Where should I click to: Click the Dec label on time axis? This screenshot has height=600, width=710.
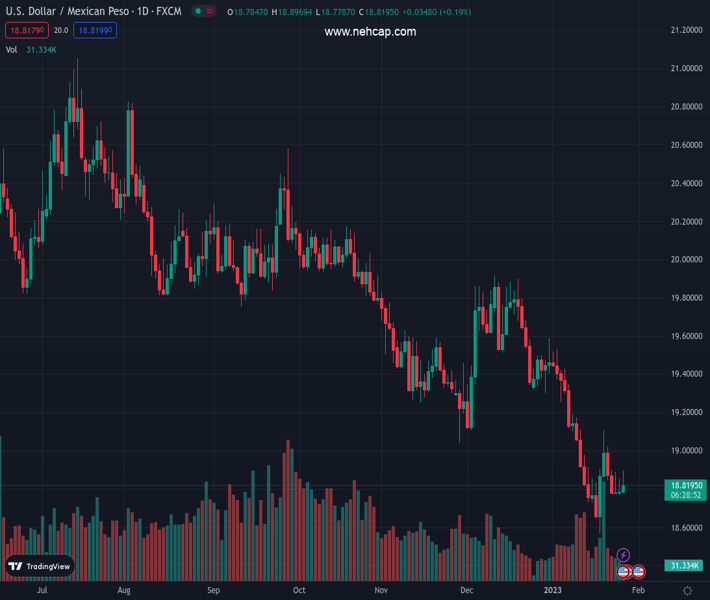466,591
